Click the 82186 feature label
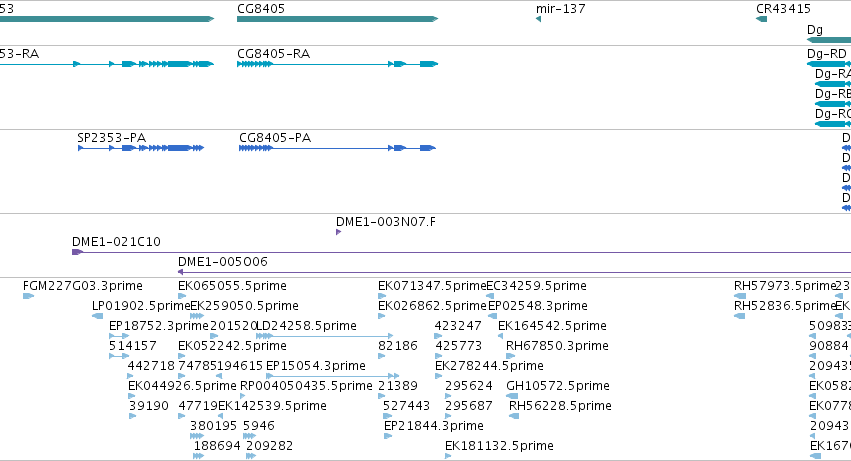 point(398,346)
